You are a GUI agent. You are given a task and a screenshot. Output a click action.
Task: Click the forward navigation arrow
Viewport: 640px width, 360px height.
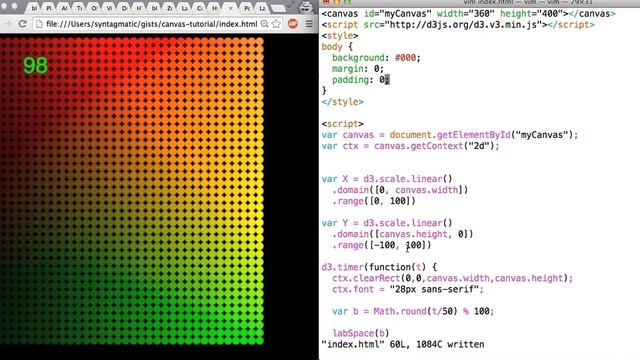pos(8,24)
